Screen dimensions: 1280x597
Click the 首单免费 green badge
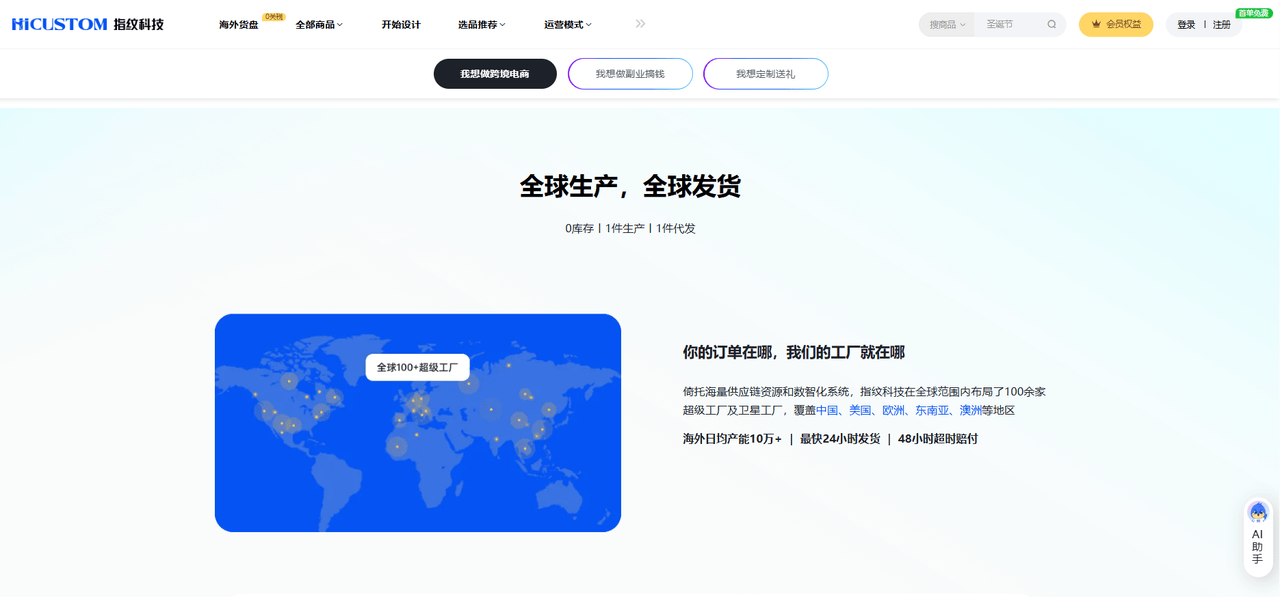[1253, 13]
